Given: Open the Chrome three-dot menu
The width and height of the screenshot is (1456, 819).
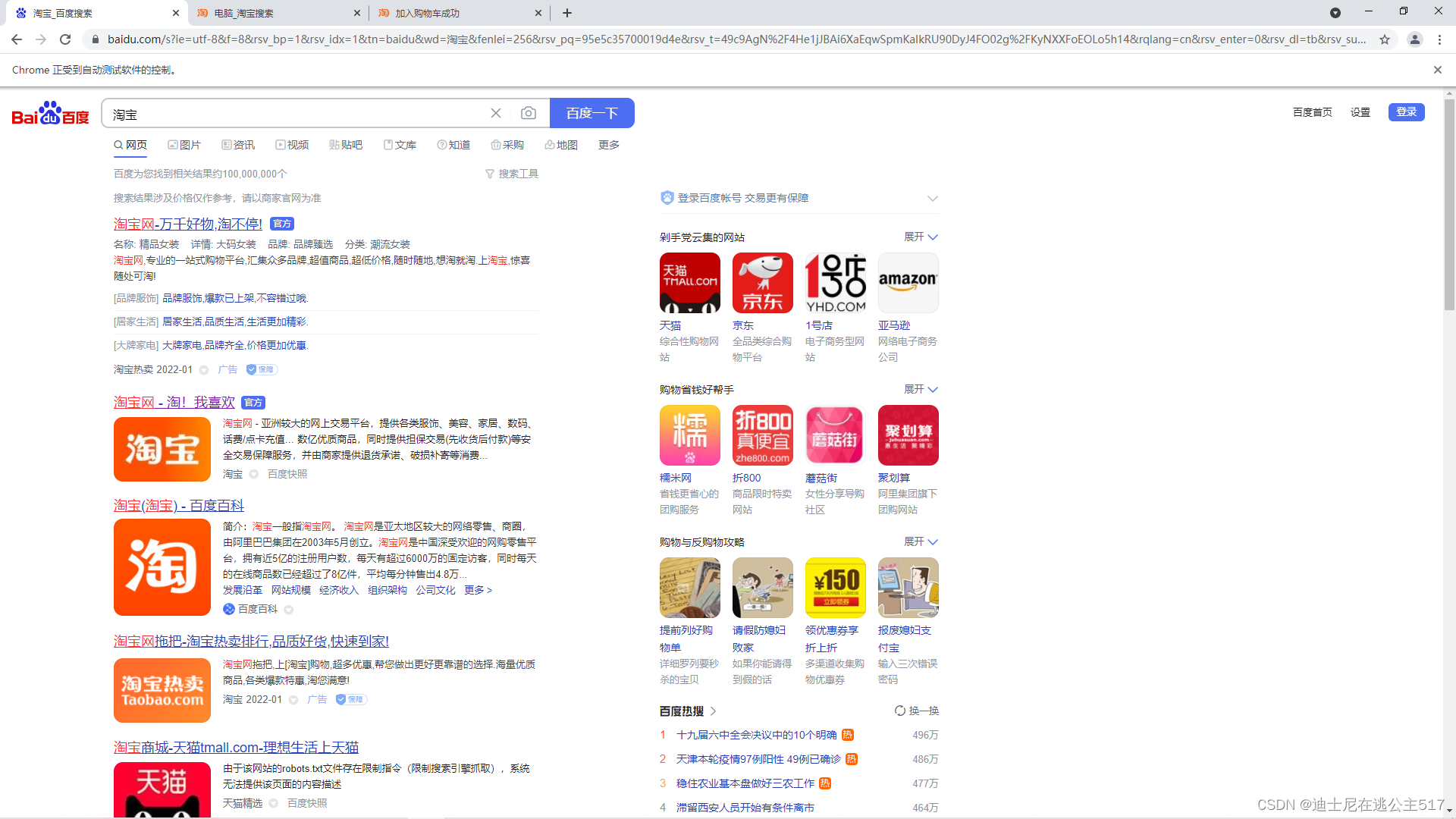Looking at the screenshot, I should tap(1439, 39).
